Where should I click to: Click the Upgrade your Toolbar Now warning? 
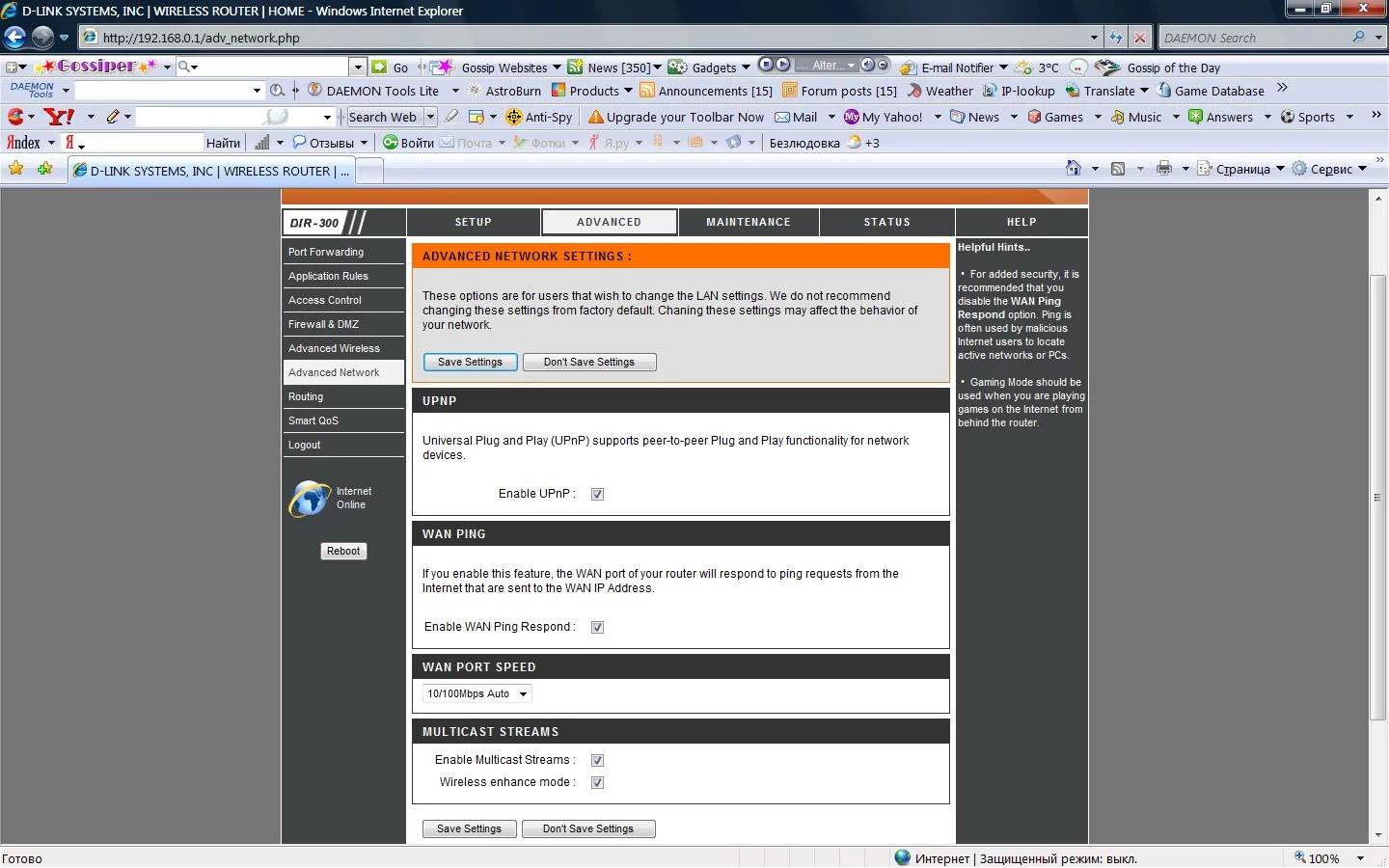click(676, 117)
